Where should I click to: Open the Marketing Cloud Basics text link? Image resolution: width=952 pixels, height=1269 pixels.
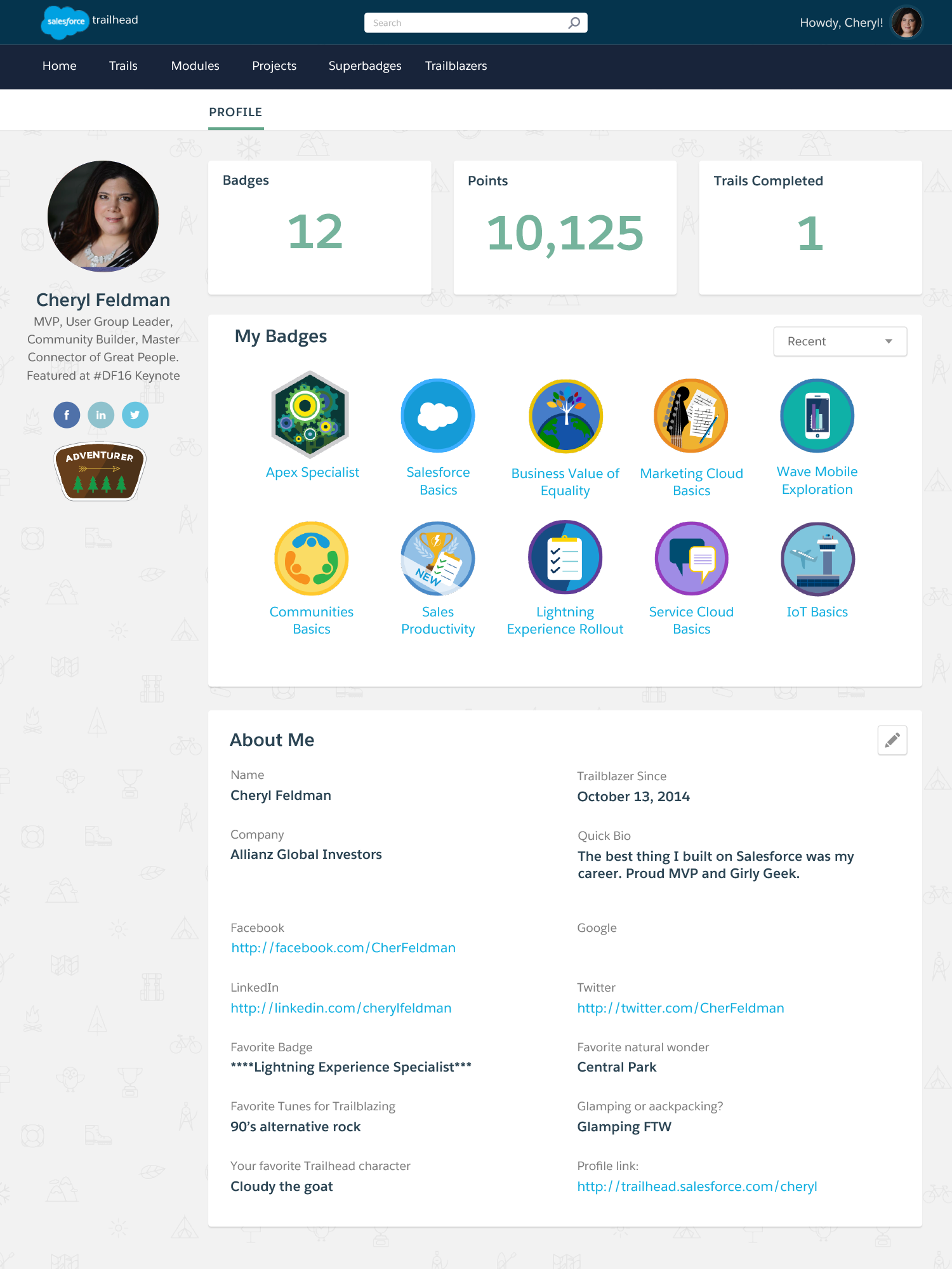point(692,482)
